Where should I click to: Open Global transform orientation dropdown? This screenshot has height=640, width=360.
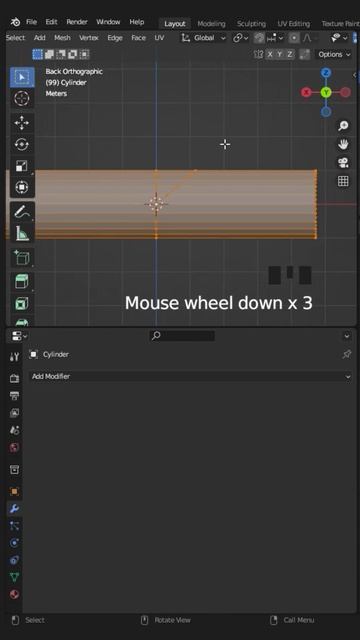(204, 38)
